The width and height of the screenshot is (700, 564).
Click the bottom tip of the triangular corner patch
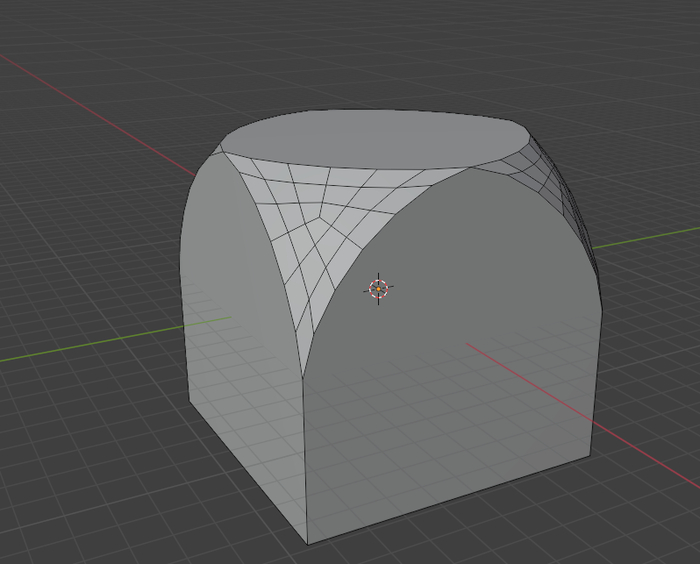point(304,365)
